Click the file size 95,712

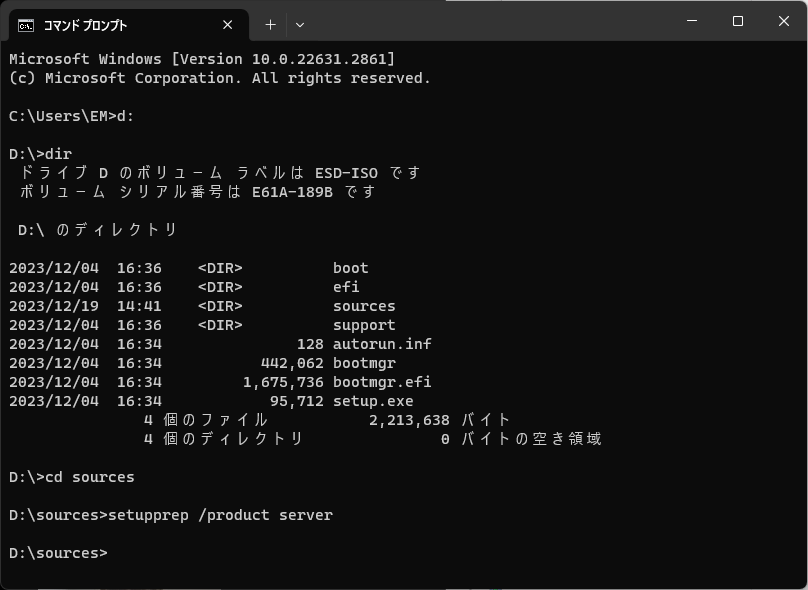[297, 401]
